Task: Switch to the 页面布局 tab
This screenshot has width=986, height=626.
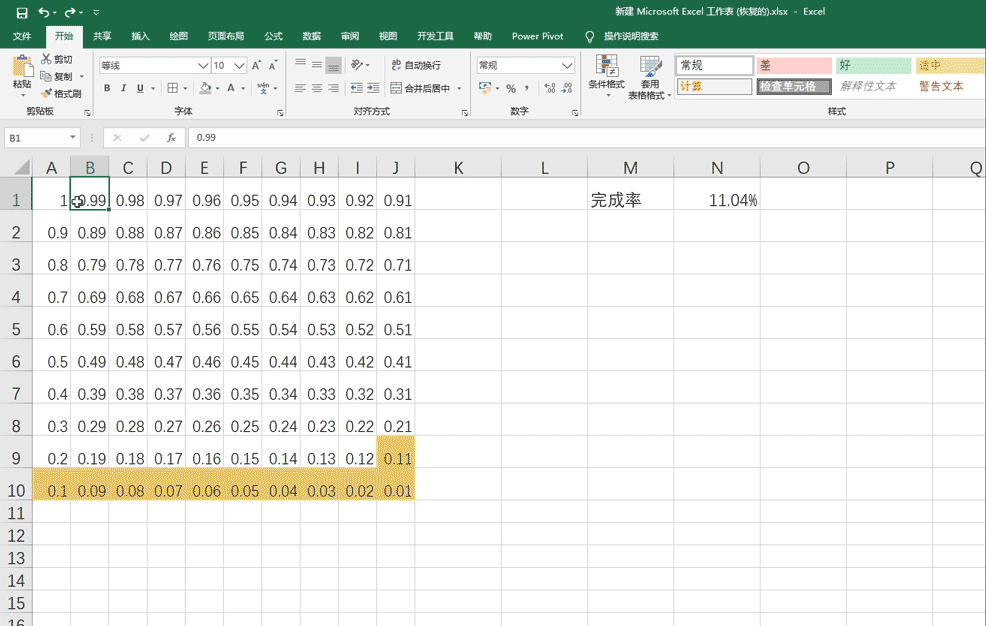Action: 226,36
